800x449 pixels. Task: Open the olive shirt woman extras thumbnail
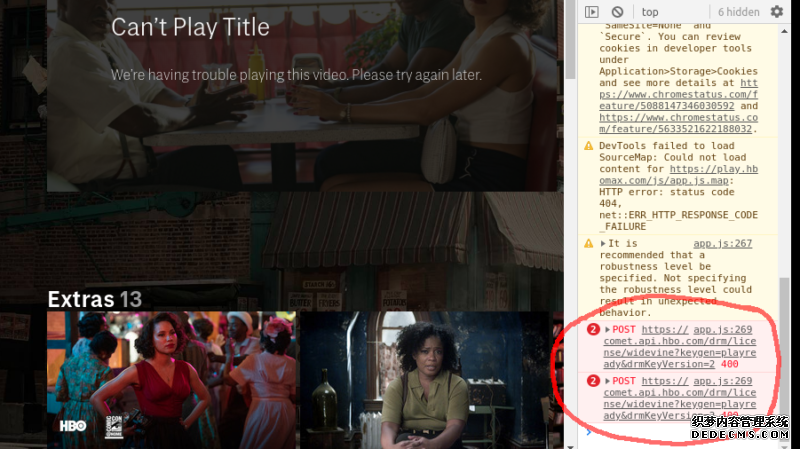(x=424, y=380)
